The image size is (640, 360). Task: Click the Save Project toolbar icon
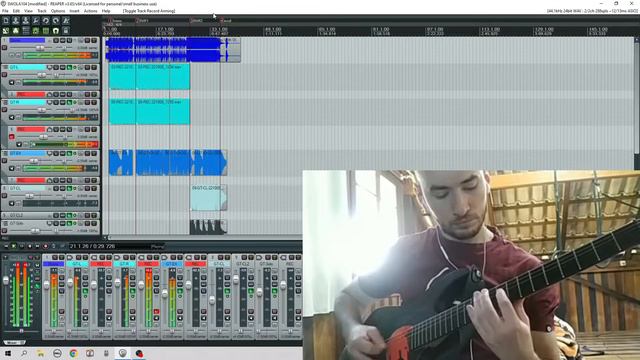click(x=26, y=20)
